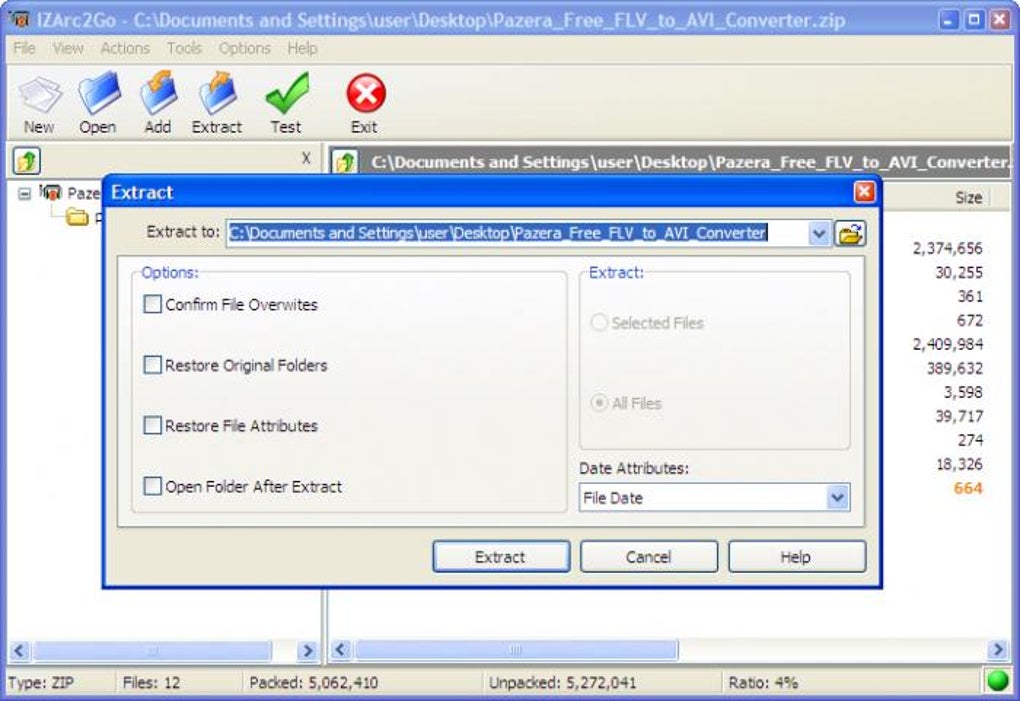Check Restore Original Folders
Image resolution: width=1020 pixels, height=701 pixels.
point(152,364)
